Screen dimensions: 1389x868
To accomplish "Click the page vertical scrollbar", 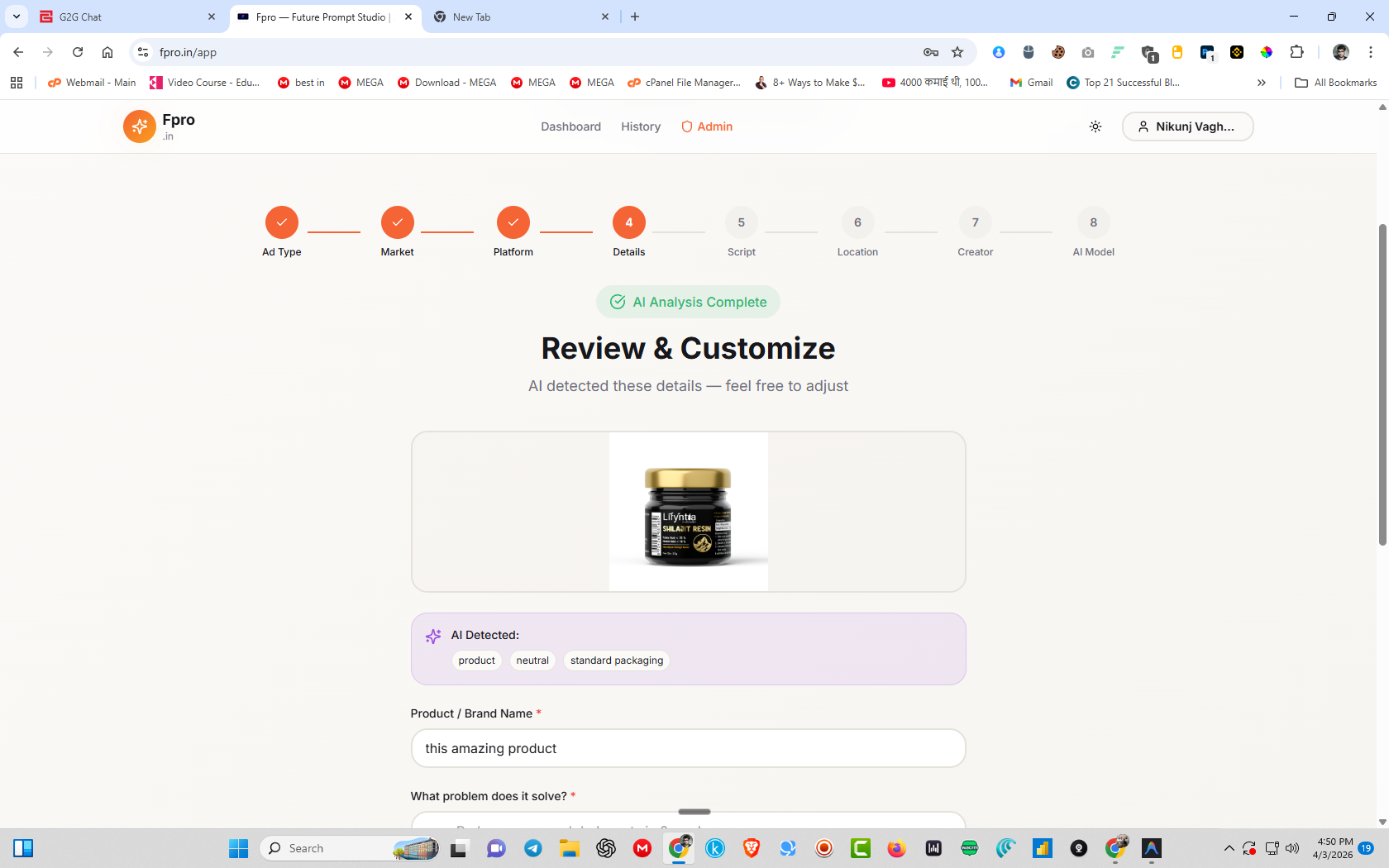I will click(x=1382, y=384).
